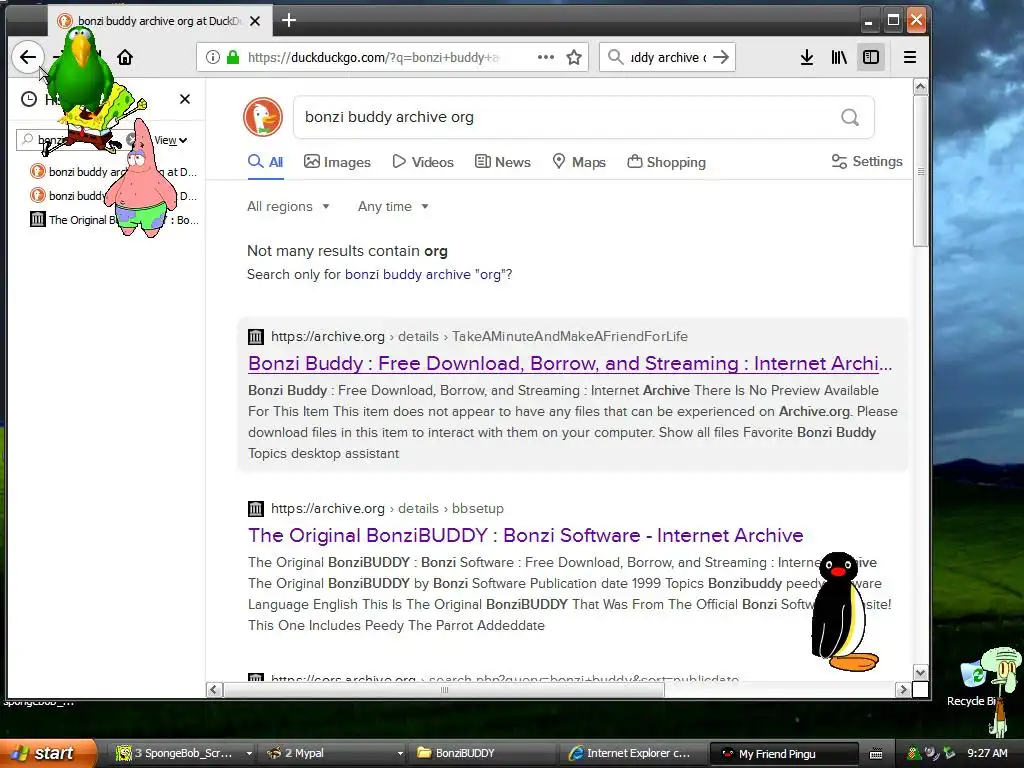Go back with the browser back arrow

tap(27, 57)
